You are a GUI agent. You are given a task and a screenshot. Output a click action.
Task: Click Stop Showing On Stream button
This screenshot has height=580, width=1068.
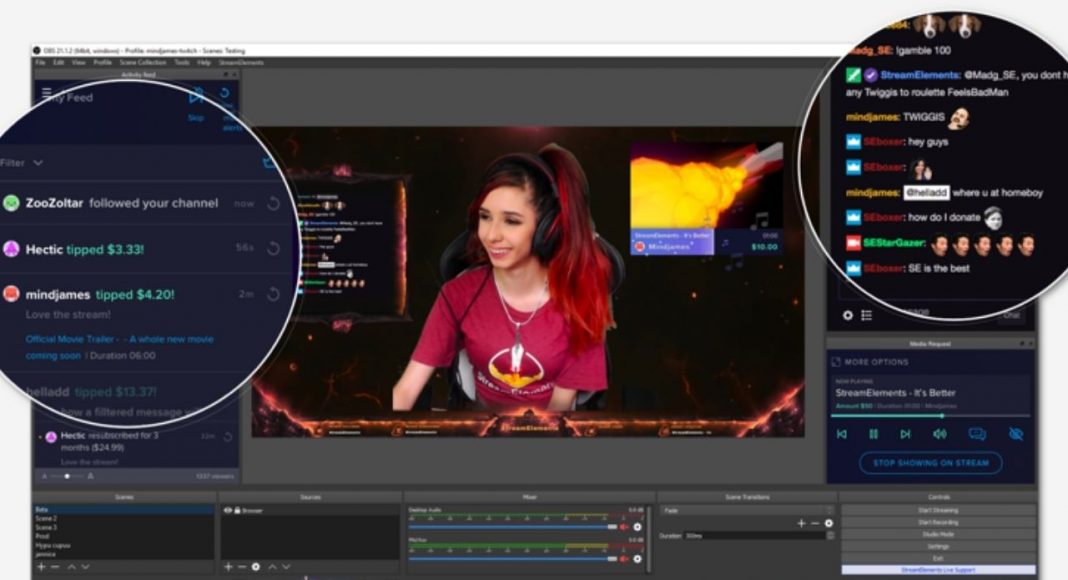pyautogui.click(x=930, y=463)
